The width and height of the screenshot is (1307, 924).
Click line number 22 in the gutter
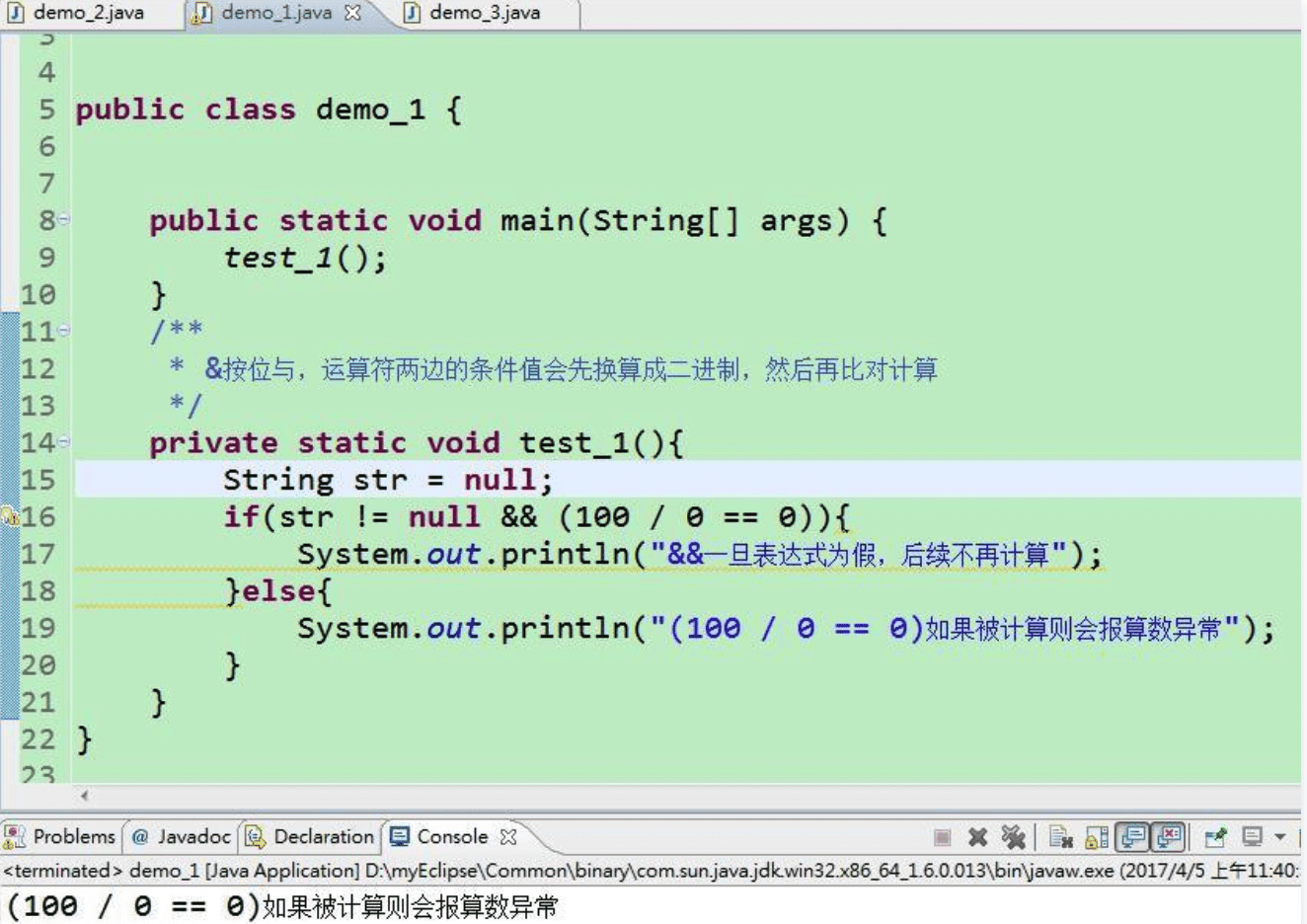[x=38, y=739]
